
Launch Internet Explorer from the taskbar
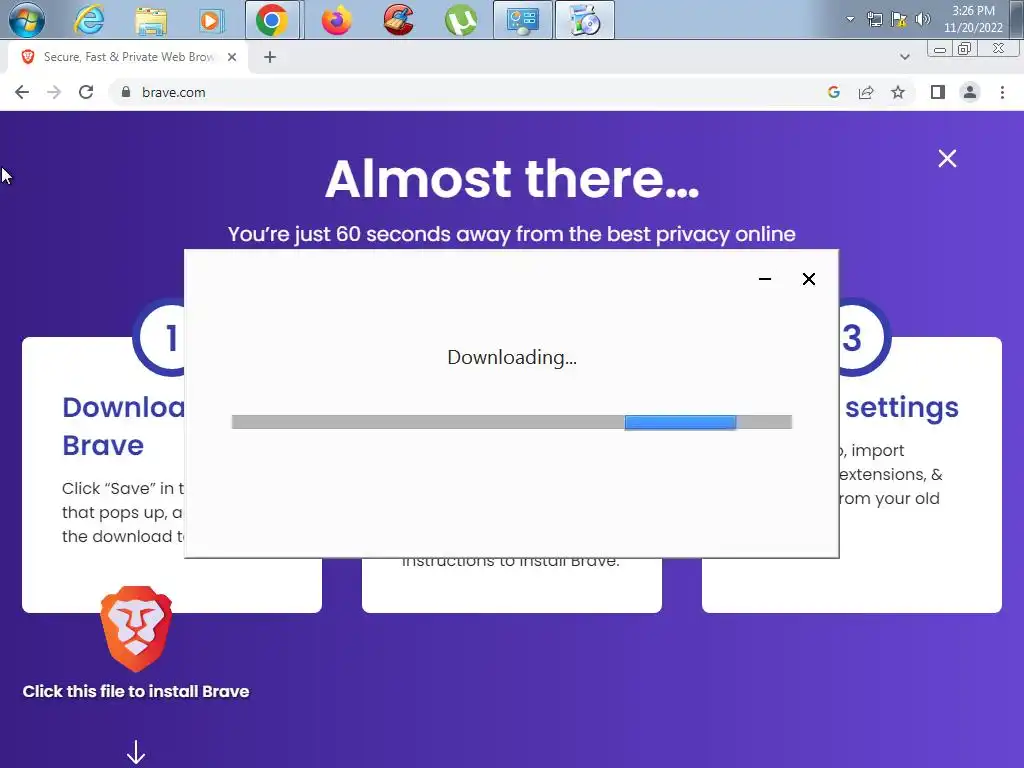pyautogui.click(x=88, y=20)
